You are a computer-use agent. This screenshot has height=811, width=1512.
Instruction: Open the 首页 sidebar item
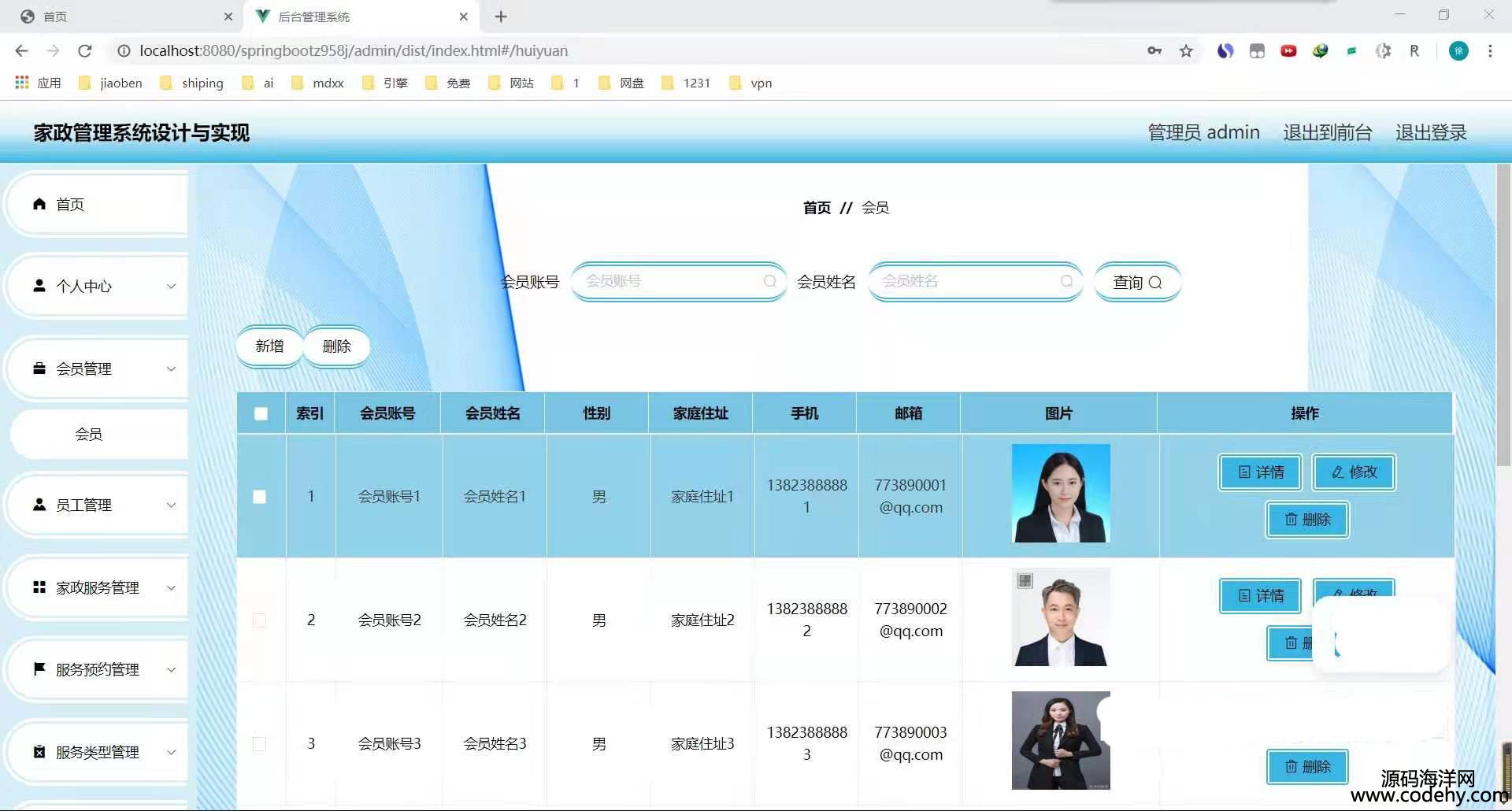click(x=96, y=204)
